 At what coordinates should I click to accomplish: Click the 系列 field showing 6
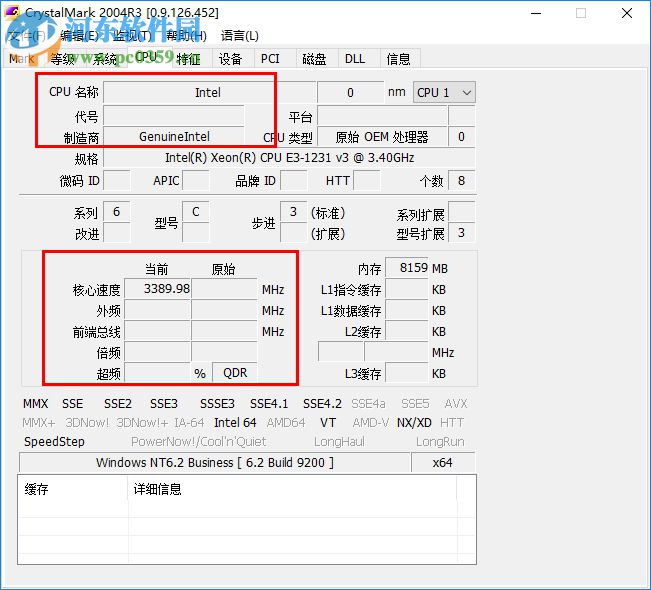pos(117,212)
